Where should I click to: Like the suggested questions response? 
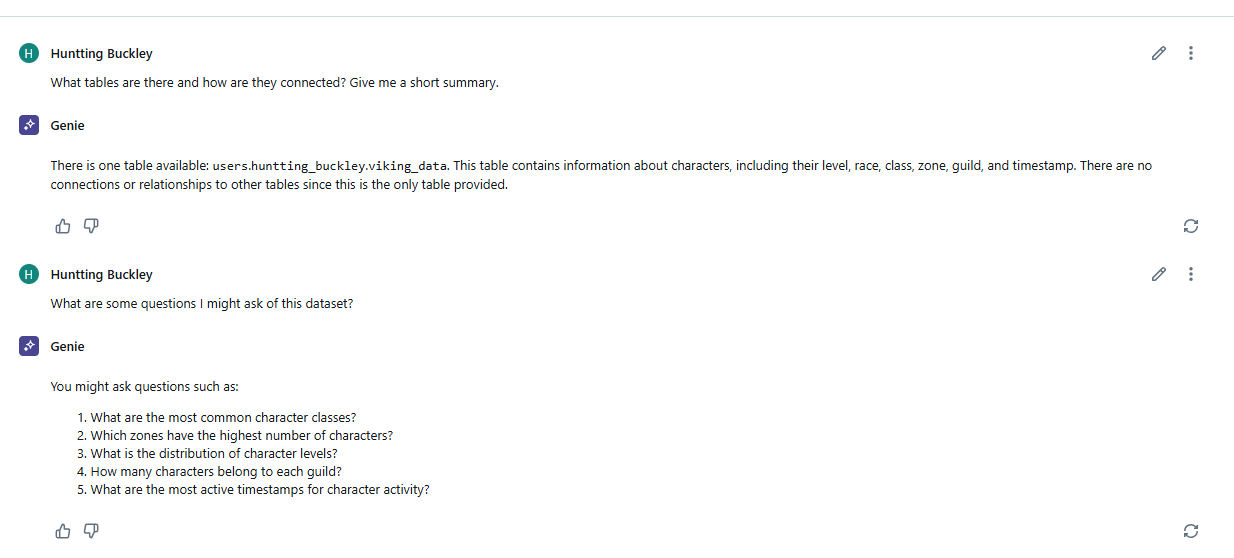(63, 531)
